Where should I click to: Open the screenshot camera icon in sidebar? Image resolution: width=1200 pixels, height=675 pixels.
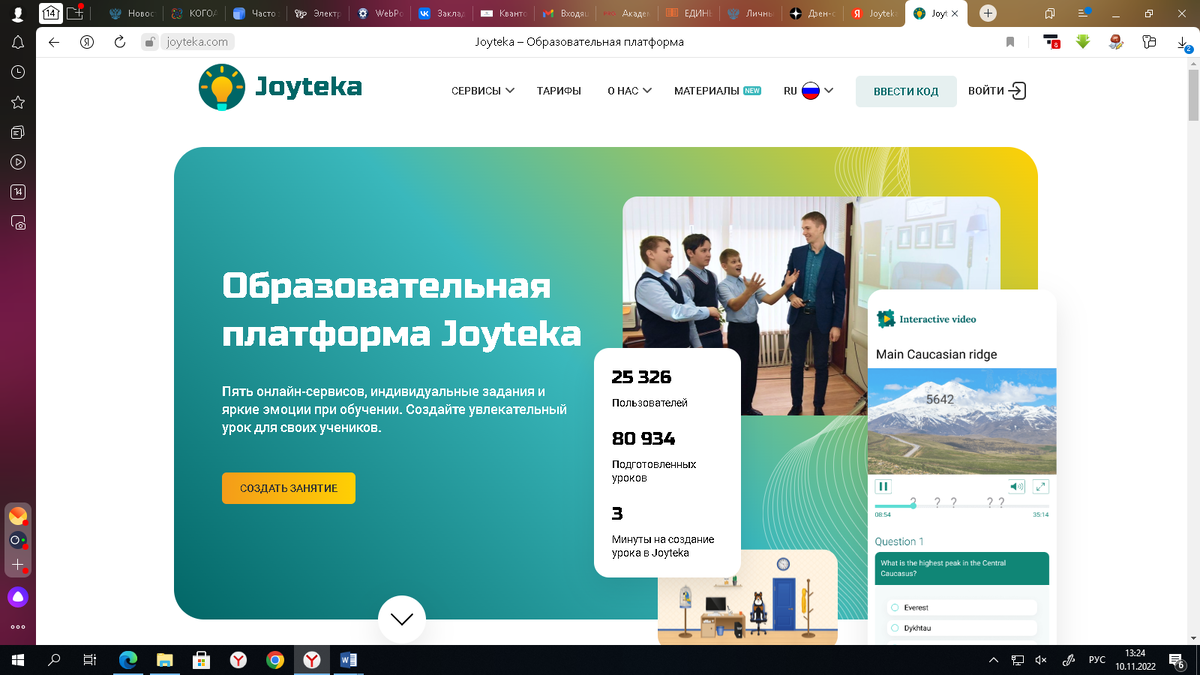tap(18, 222)
